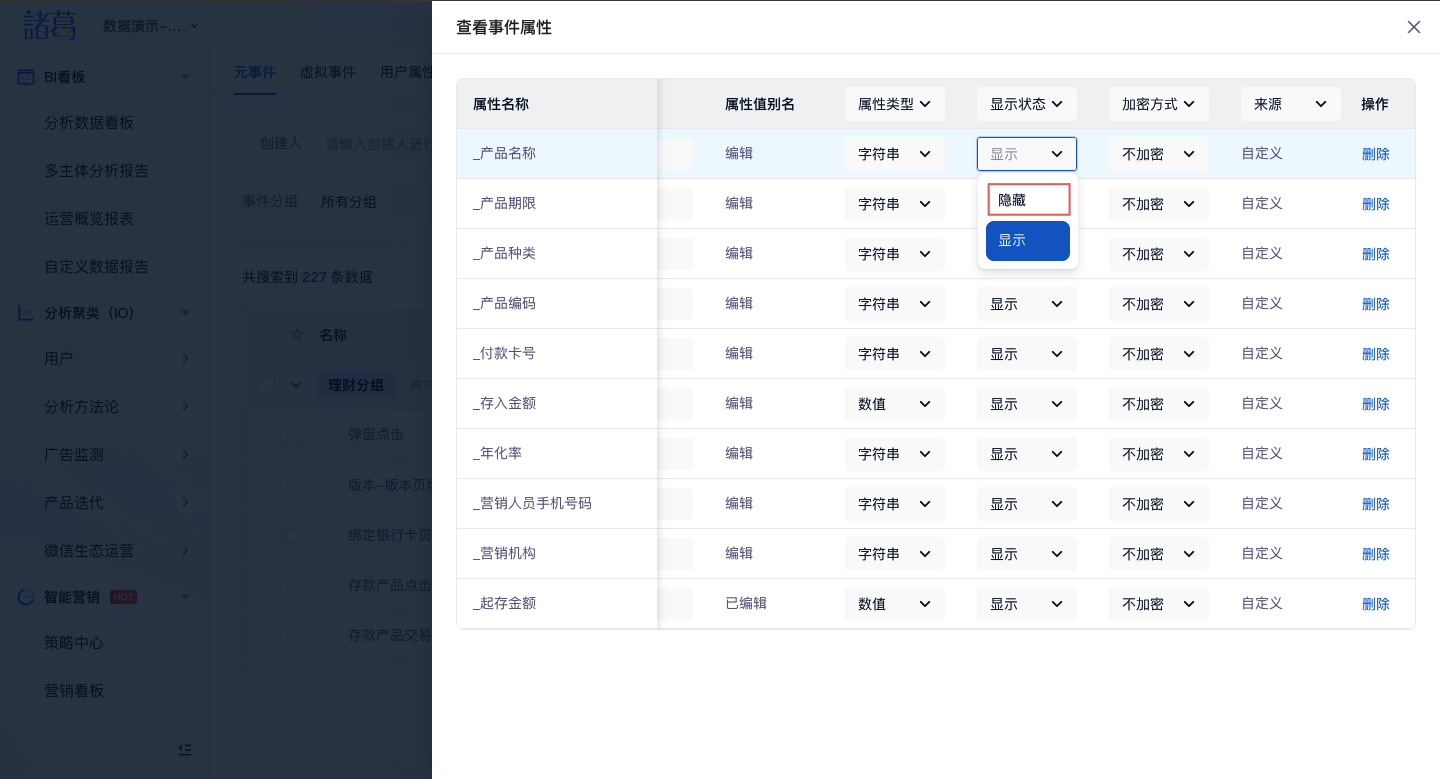The image size is (1440, 779).
Task: Change type dropdown of _存入金额 row
Action: (x=894, y=404)
